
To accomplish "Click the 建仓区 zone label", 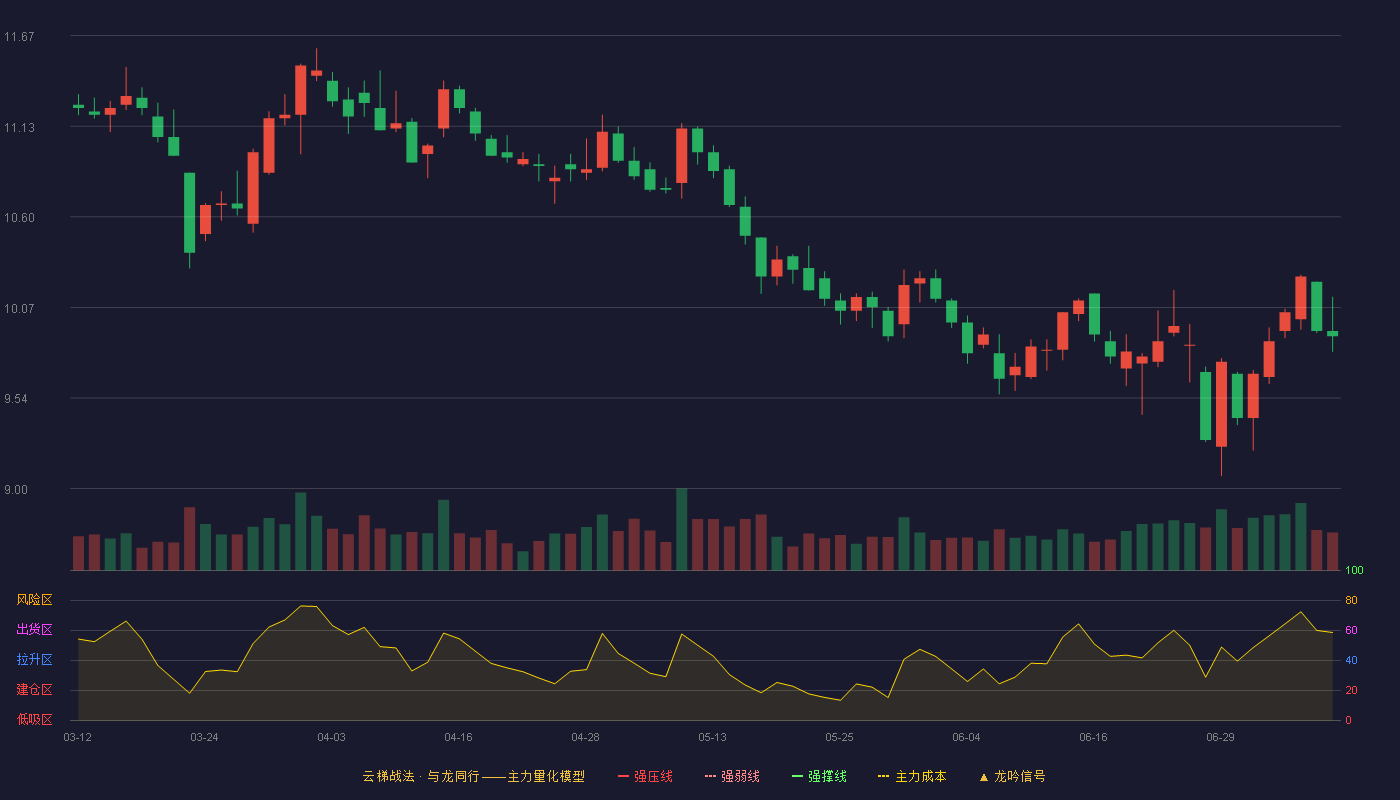I will pos(34,690).
